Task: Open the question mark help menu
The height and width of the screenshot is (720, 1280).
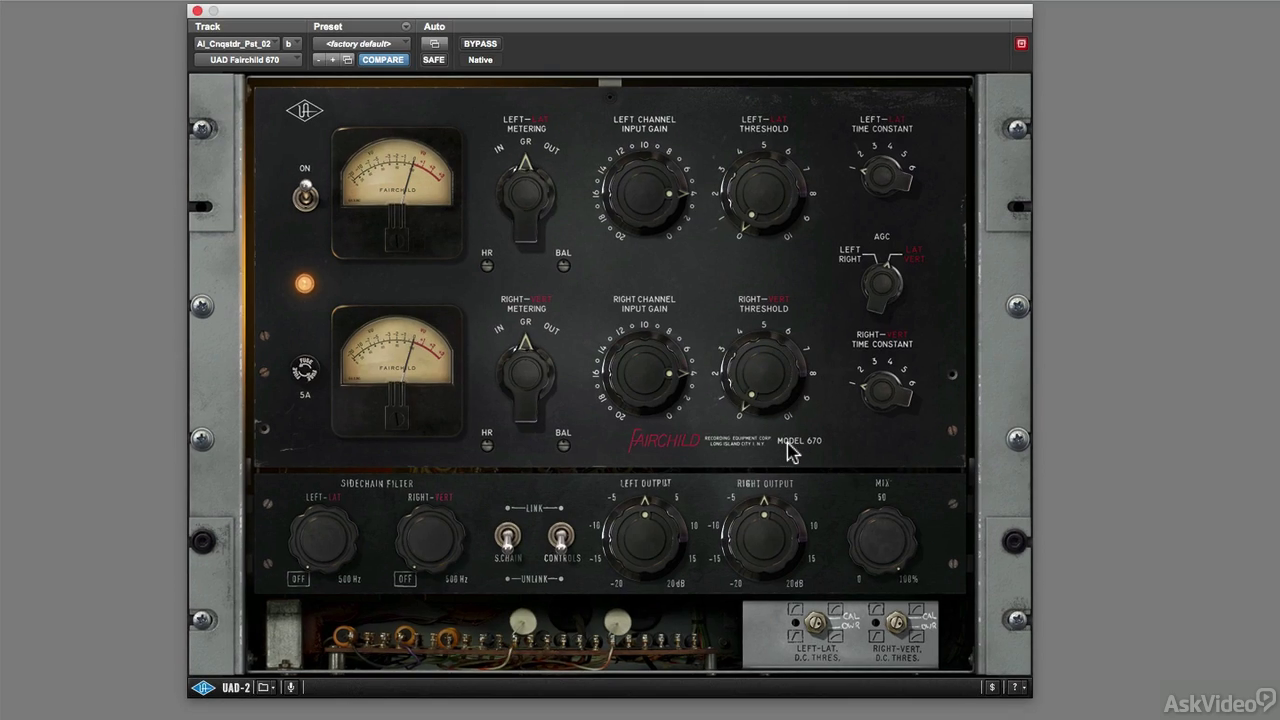Action: click(1016, 687)
